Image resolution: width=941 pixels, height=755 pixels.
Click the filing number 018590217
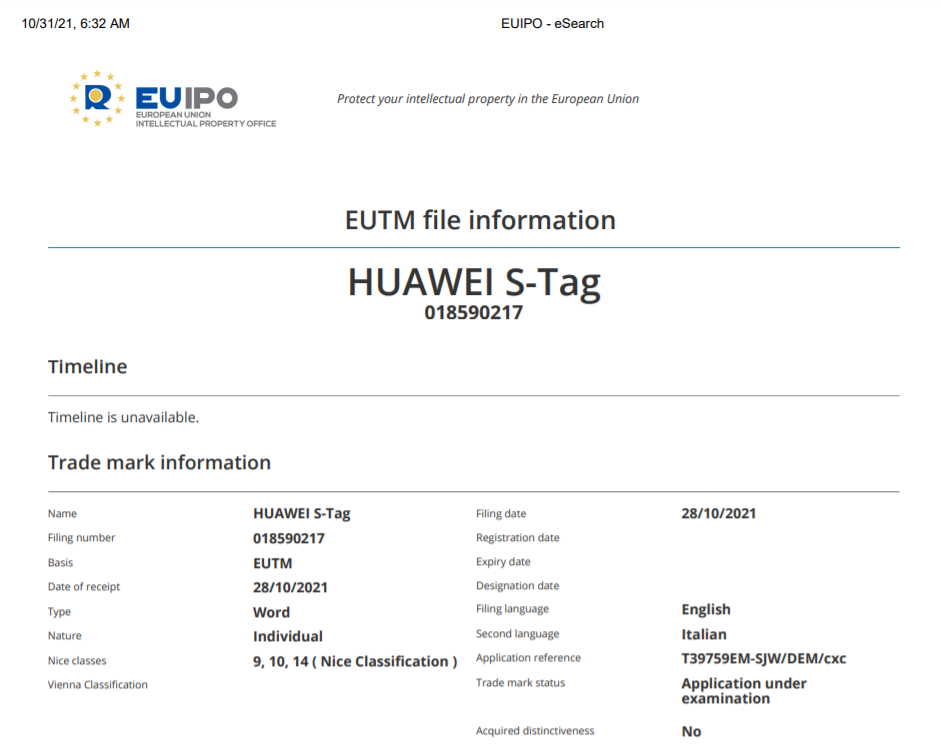tap(290, 537)
